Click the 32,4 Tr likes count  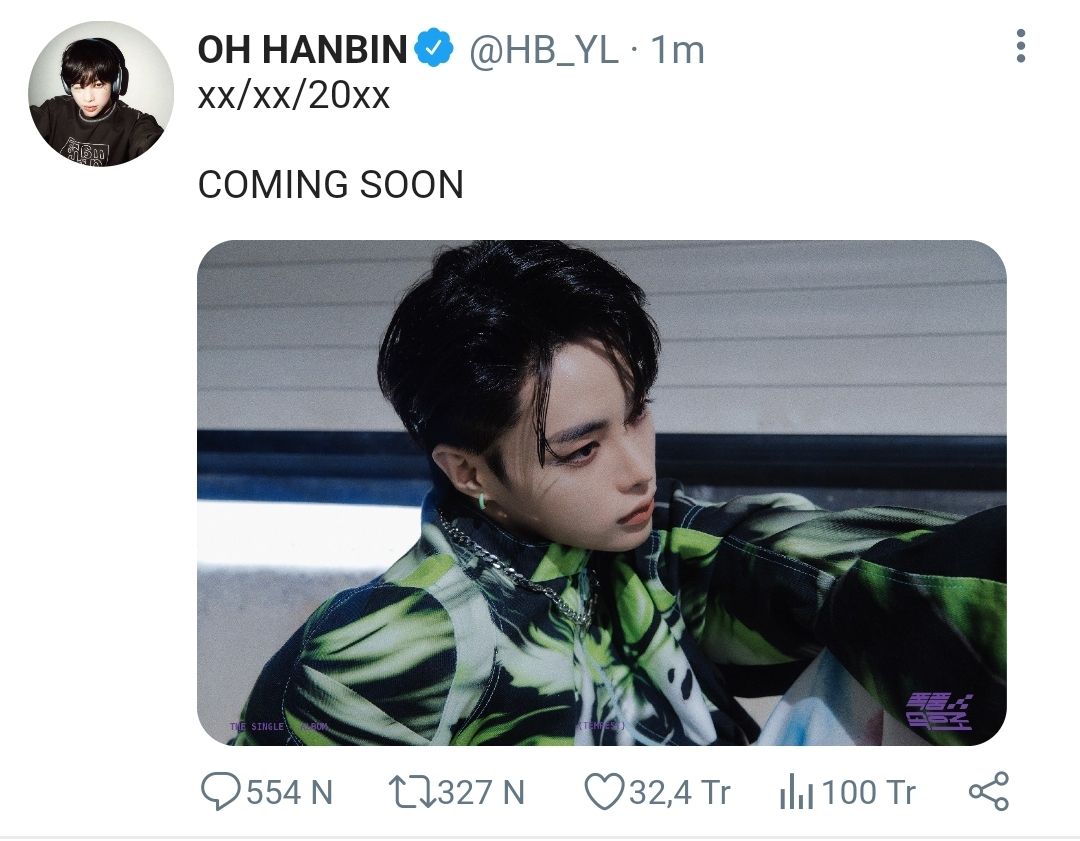pyautogui.click(x=679, y=792)
